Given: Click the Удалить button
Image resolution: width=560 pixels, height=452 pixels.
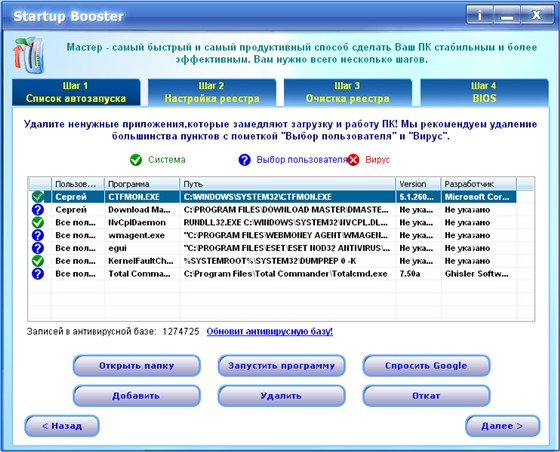Looking at the screenshot, I should [x=281, y=396].
